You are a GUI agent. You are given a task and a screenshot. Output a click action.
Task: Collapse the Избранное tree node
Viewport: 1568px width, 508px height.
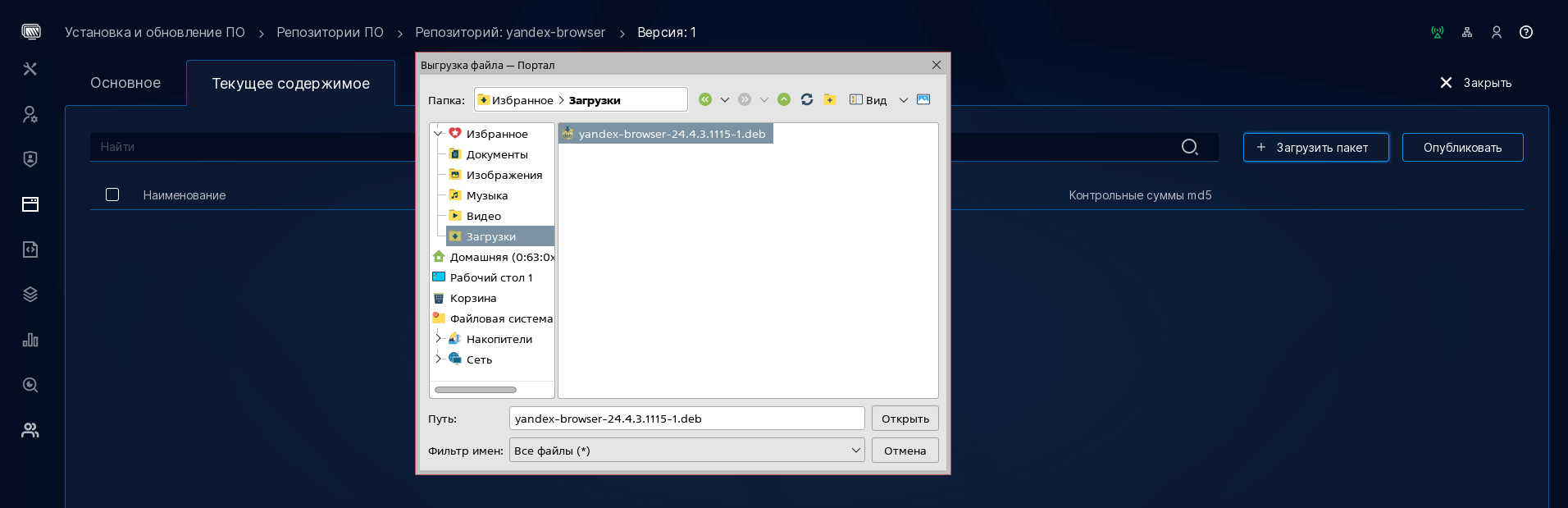tap(438, 133)
